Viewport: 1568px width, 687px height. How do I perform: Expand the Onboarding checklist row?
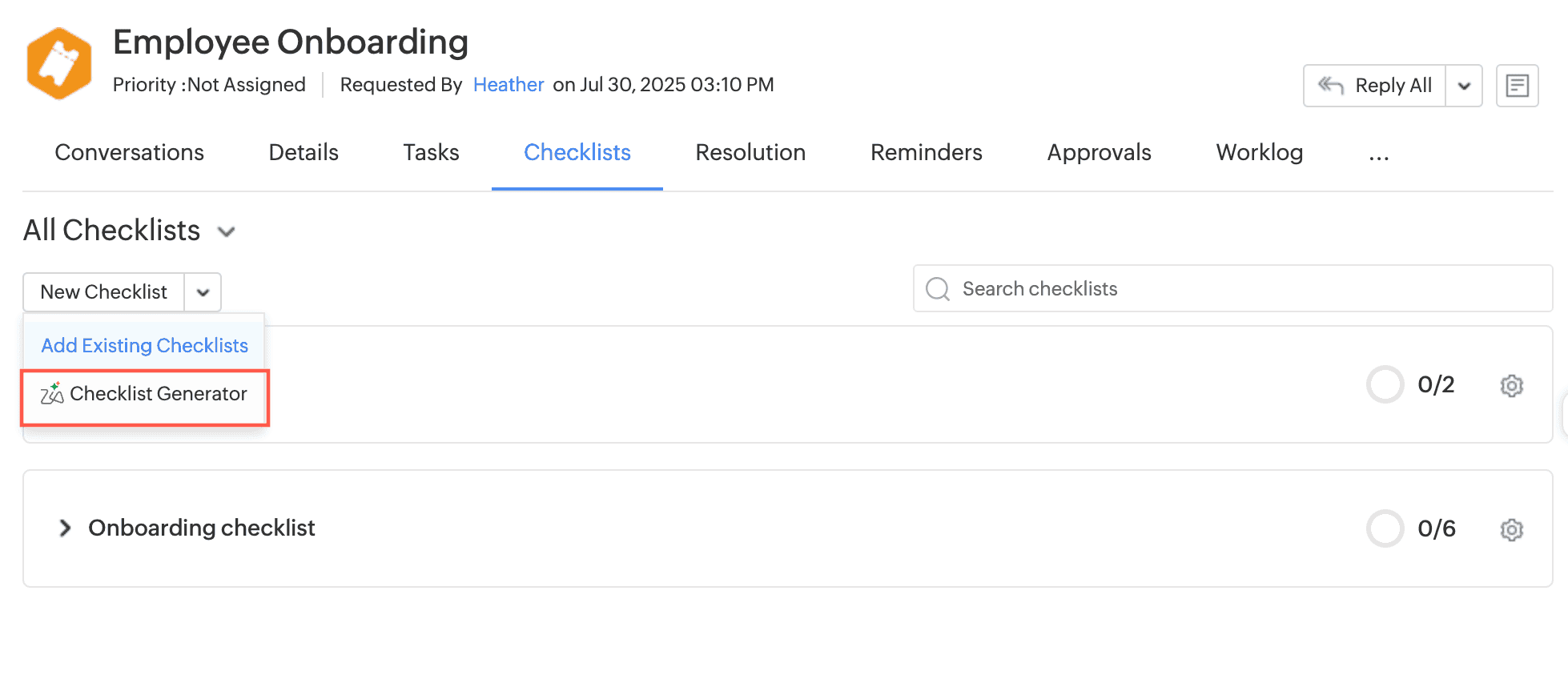[x=65, y=528]
